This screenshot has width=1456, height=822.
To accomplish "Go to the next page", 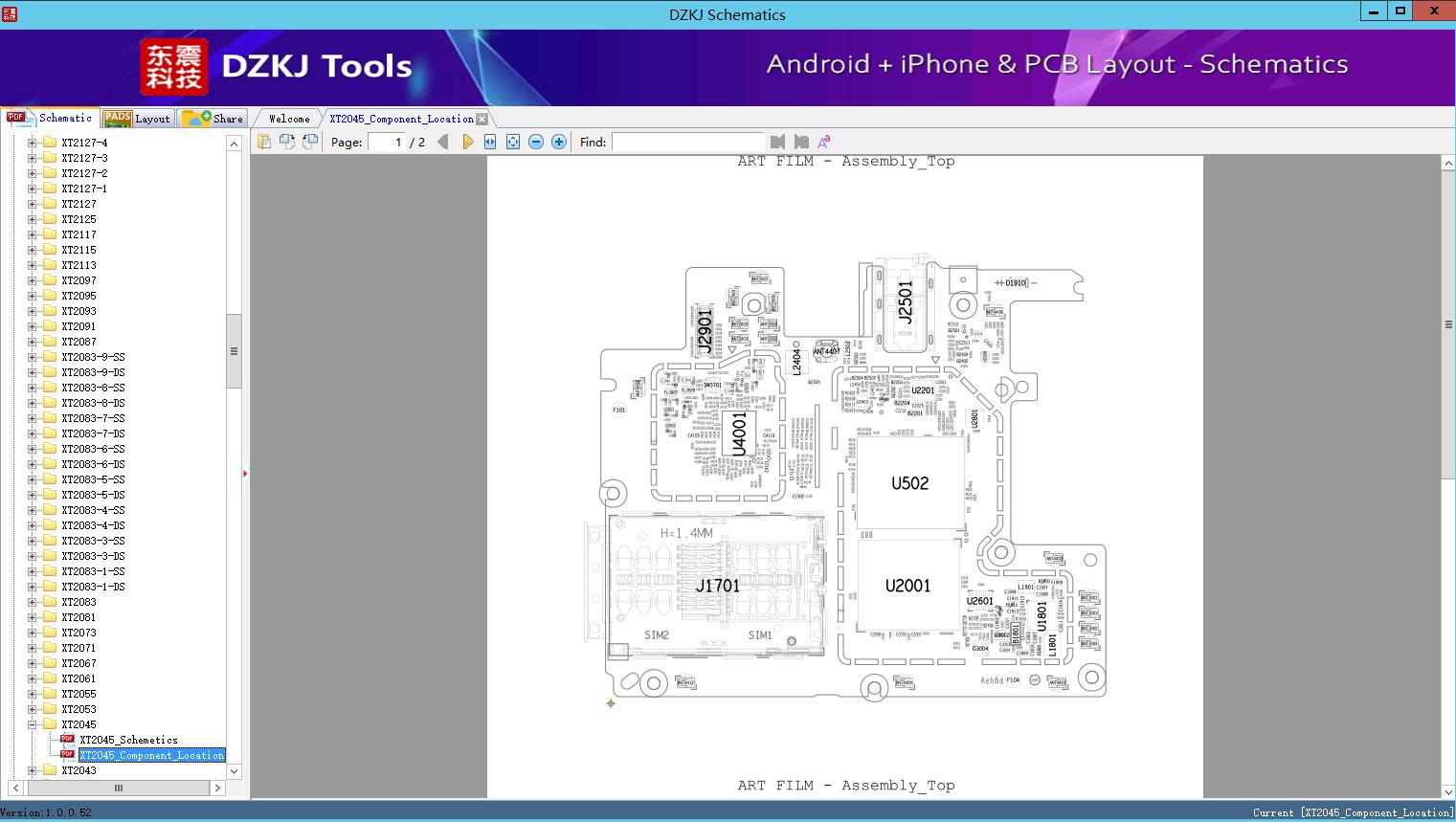I will [467, 142].
